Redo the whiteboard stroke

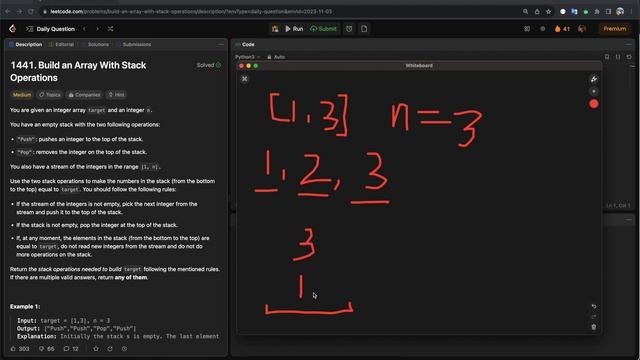click(594, 317)
